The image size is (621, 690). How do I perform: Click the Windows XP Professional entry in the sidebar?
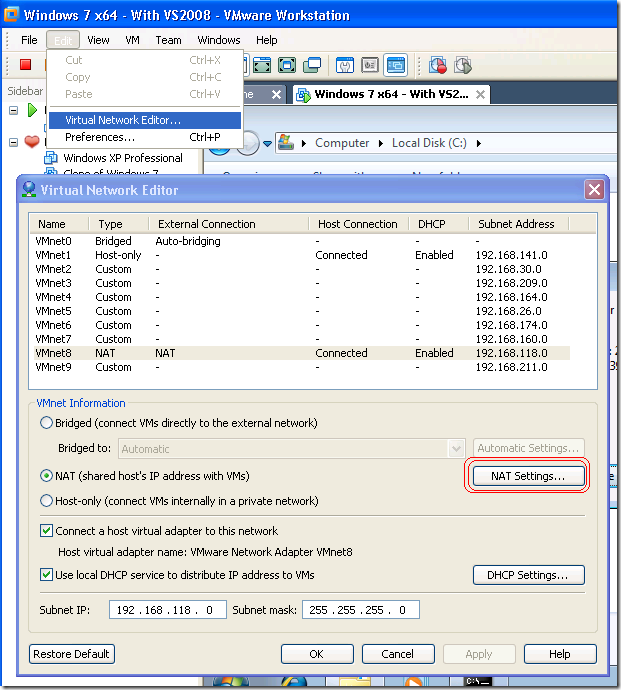tap(123, 158)
